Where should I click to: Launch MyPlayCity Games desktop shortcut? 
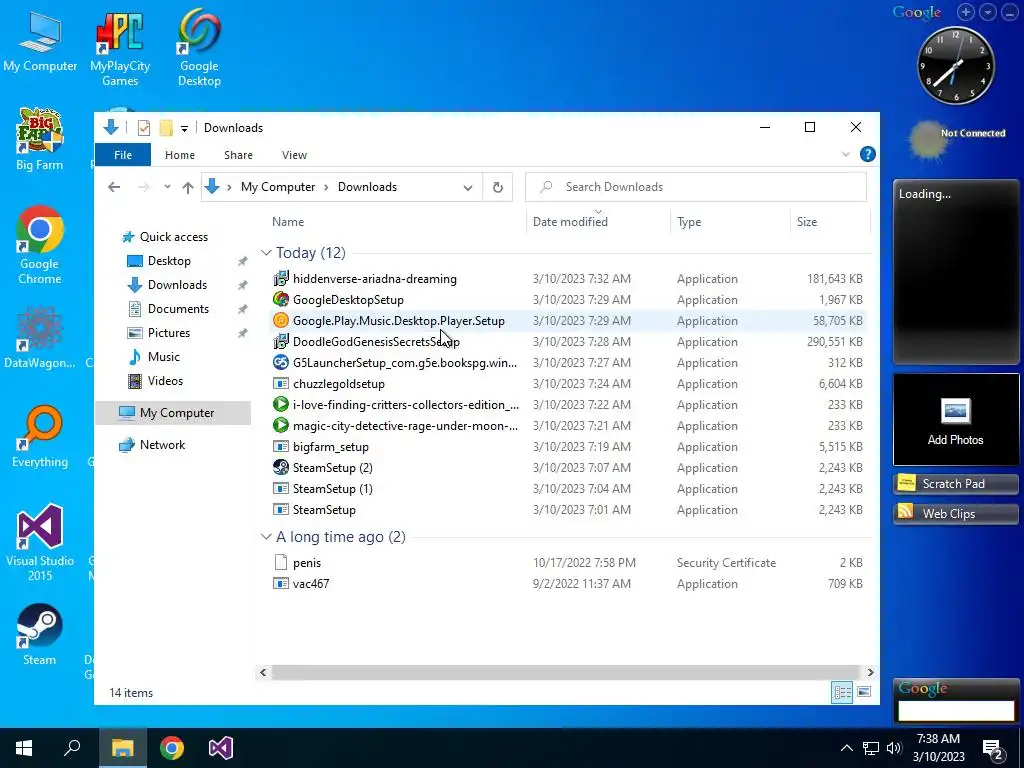coord(120,48)
